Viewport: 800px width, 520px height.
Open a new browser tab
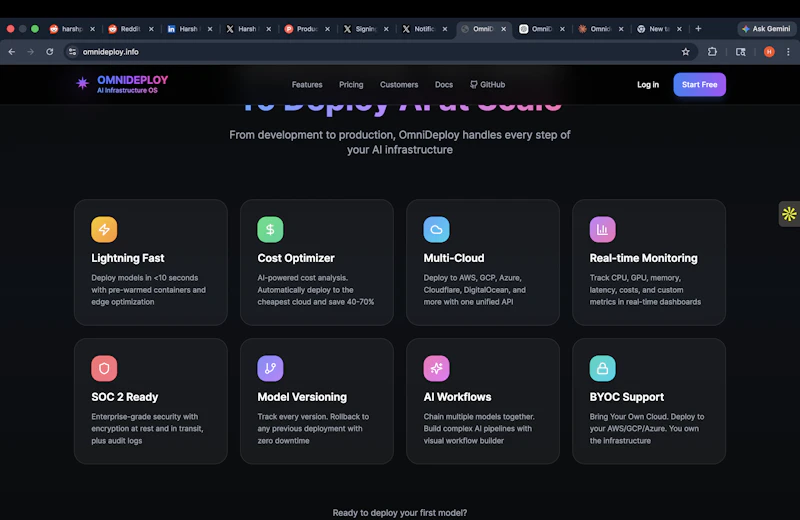pos(698,29)
